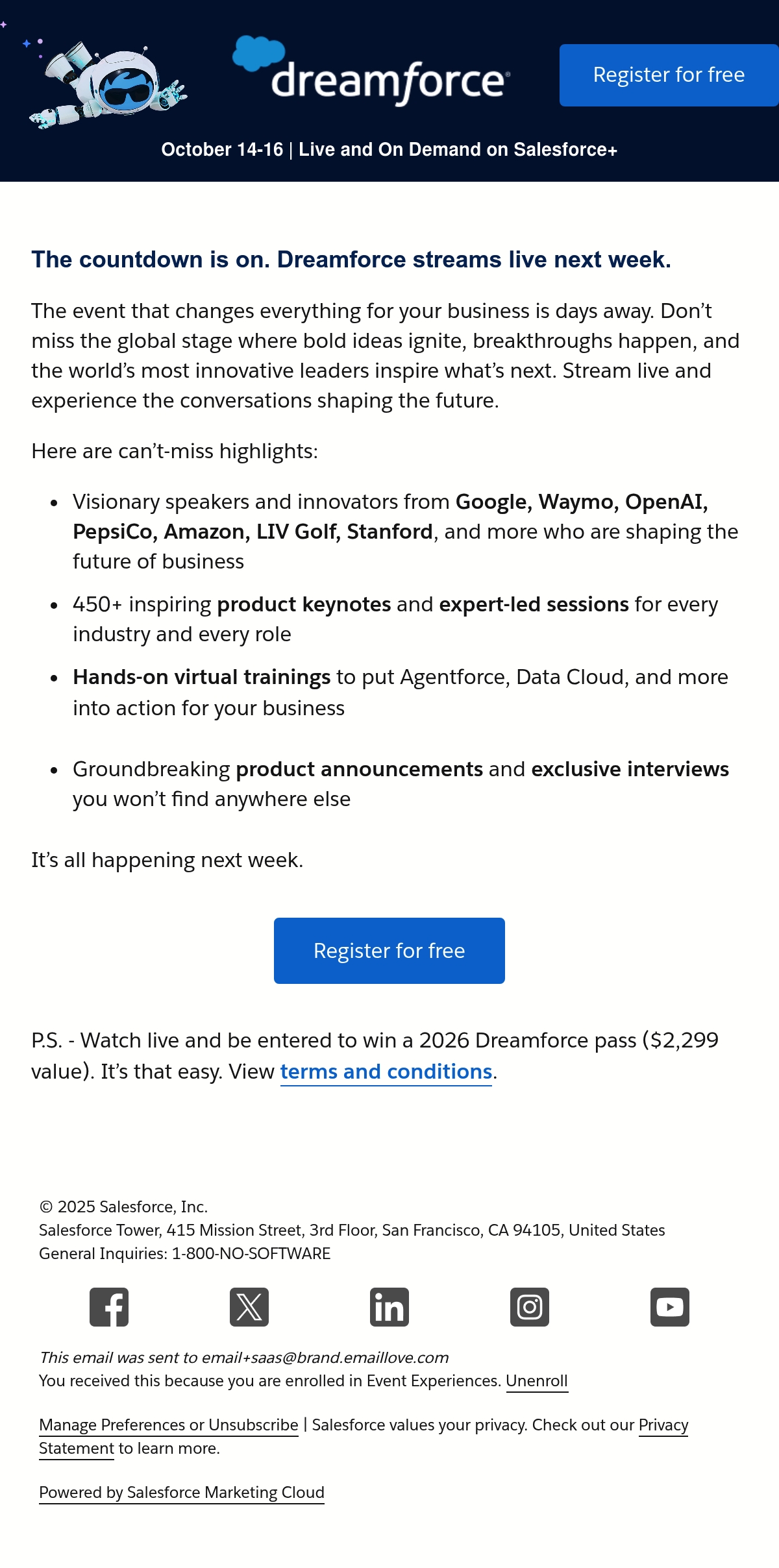
Task: Click the YouTube social icon
Action: 670,1306
